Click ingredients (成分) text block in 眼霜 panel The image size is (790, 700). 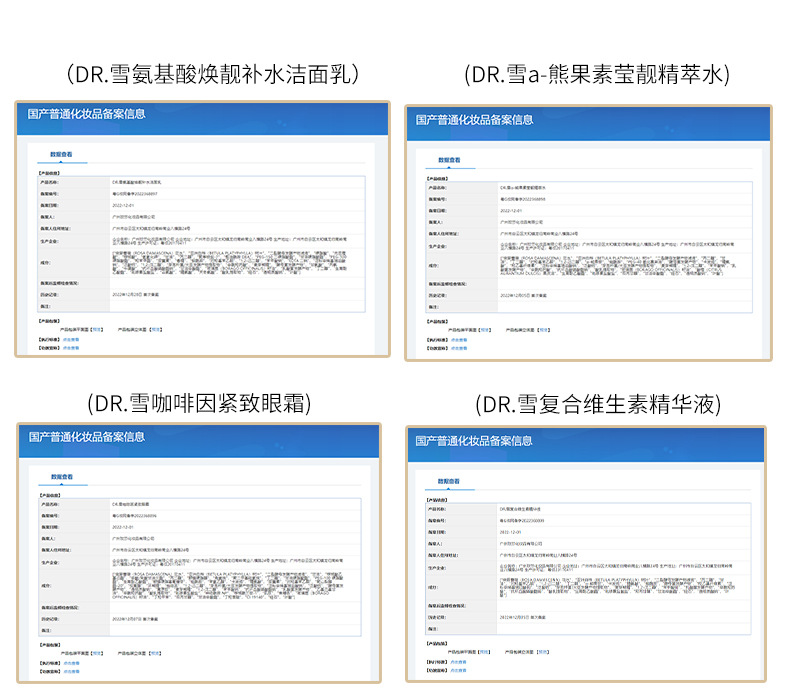pyautogui.click(x=228, y=586)
